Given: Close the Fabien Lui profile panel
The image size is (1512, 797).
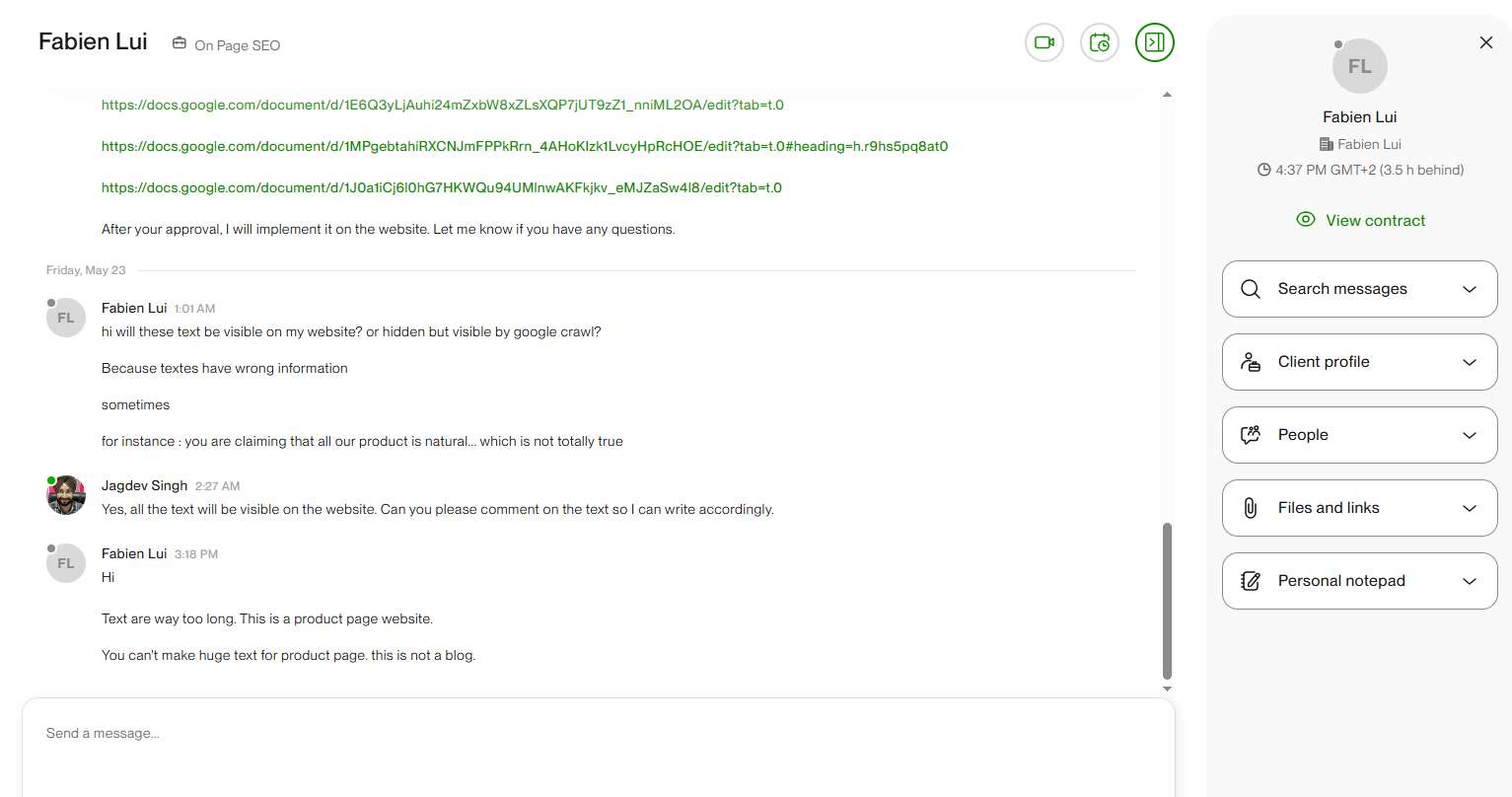Looking at the screenshot, I should point(1486,42).
